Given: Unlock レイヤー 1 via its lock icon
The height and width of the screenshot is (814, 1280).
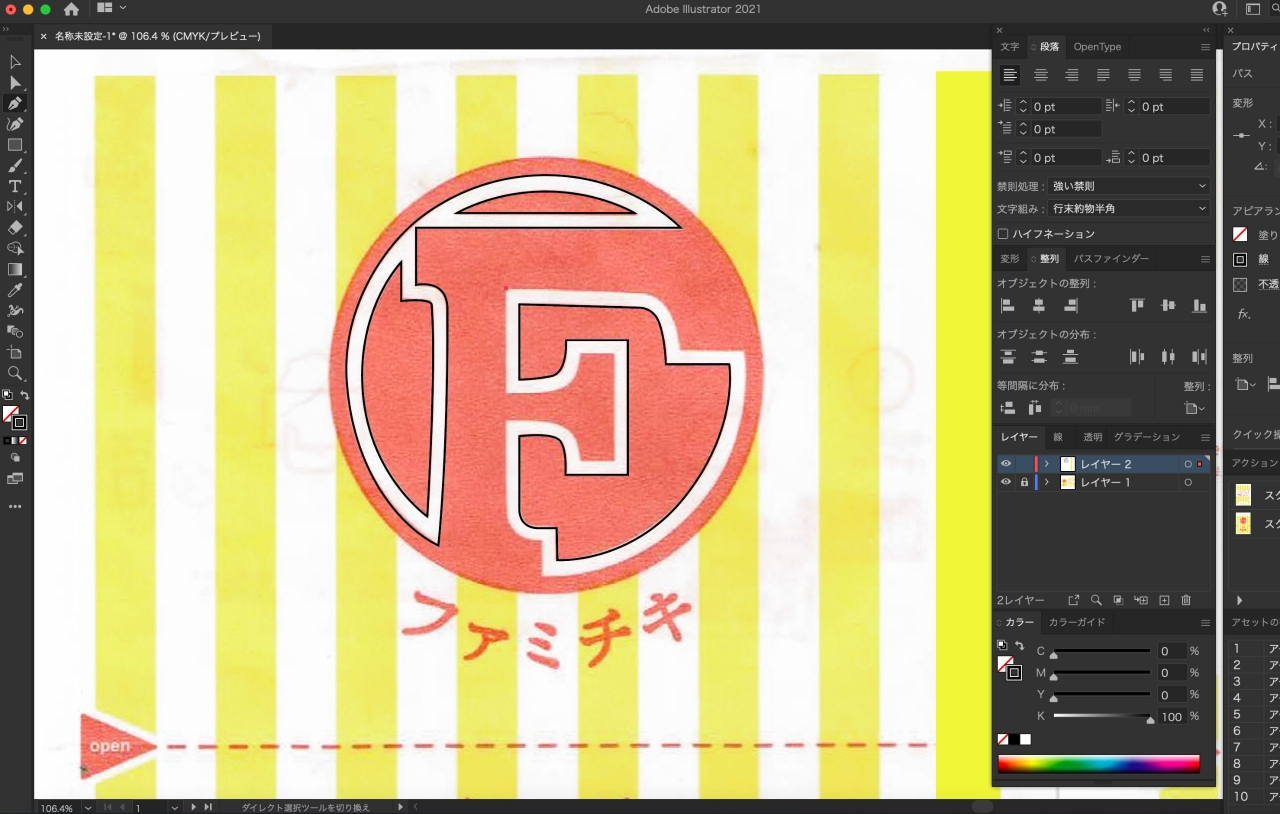Looking at the screenshot, I should coord(1024,482).
